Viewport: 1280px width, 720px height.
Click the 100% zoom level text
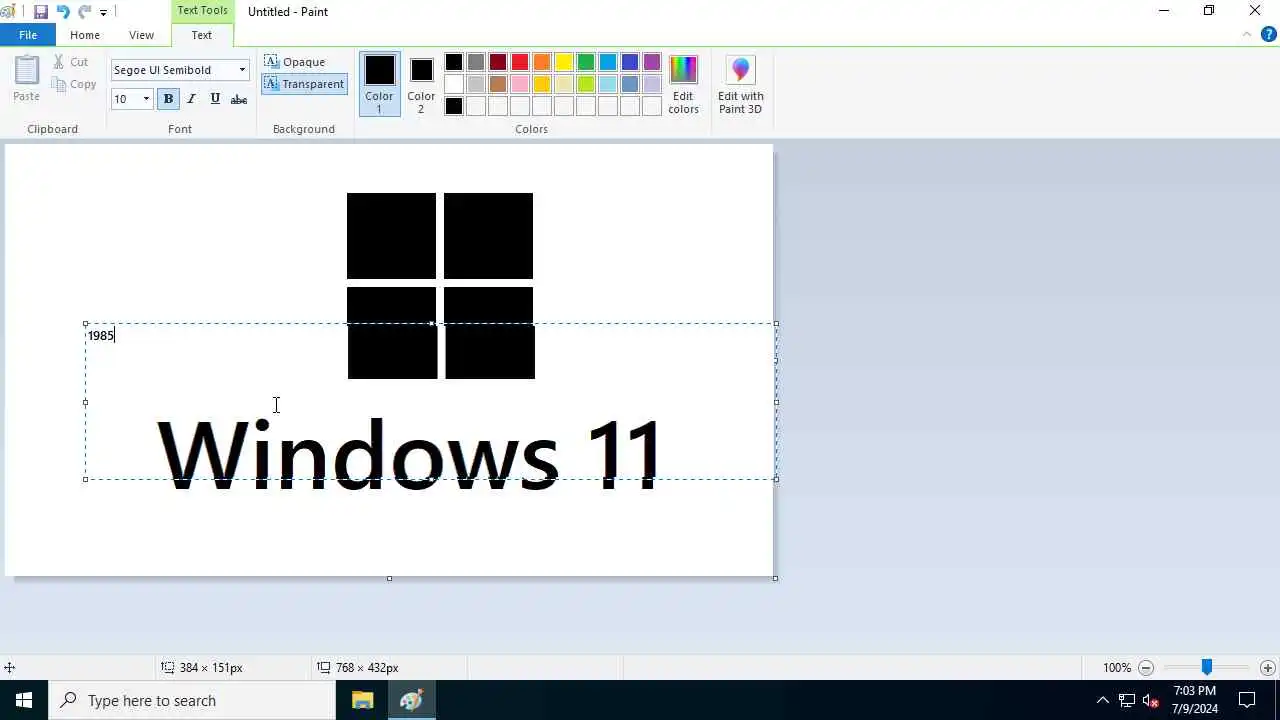[x=1117, y=668]
